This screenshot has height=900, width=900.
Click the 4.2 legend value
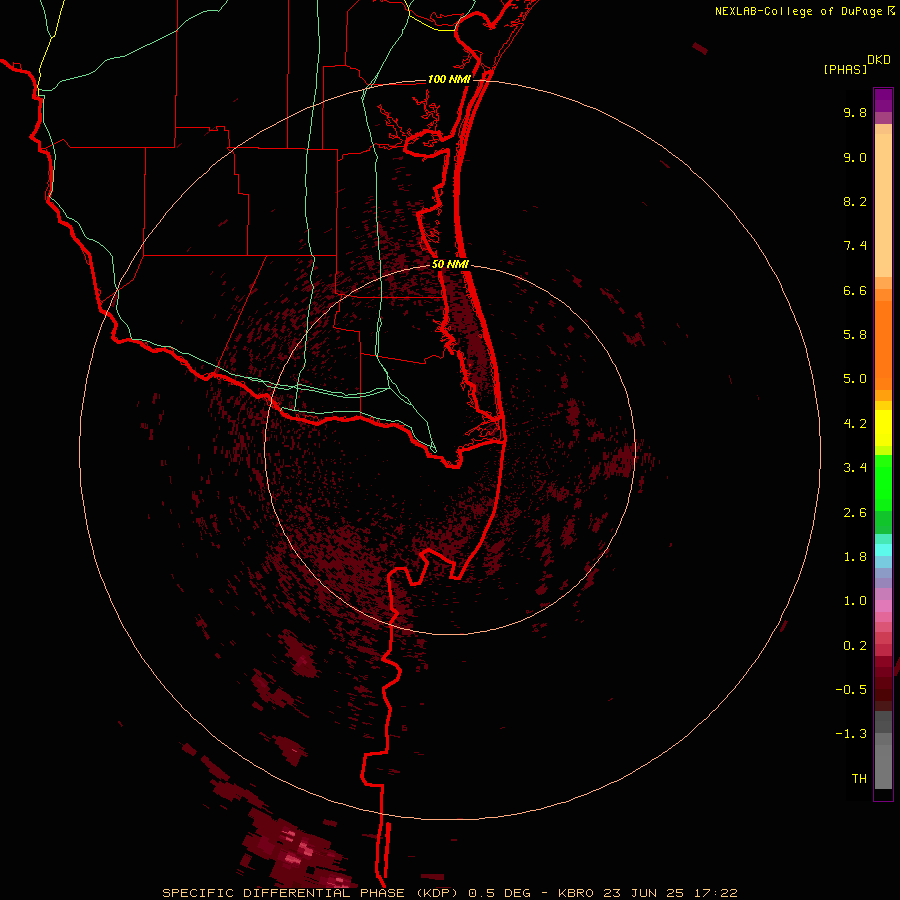click(x=855, y=424)
